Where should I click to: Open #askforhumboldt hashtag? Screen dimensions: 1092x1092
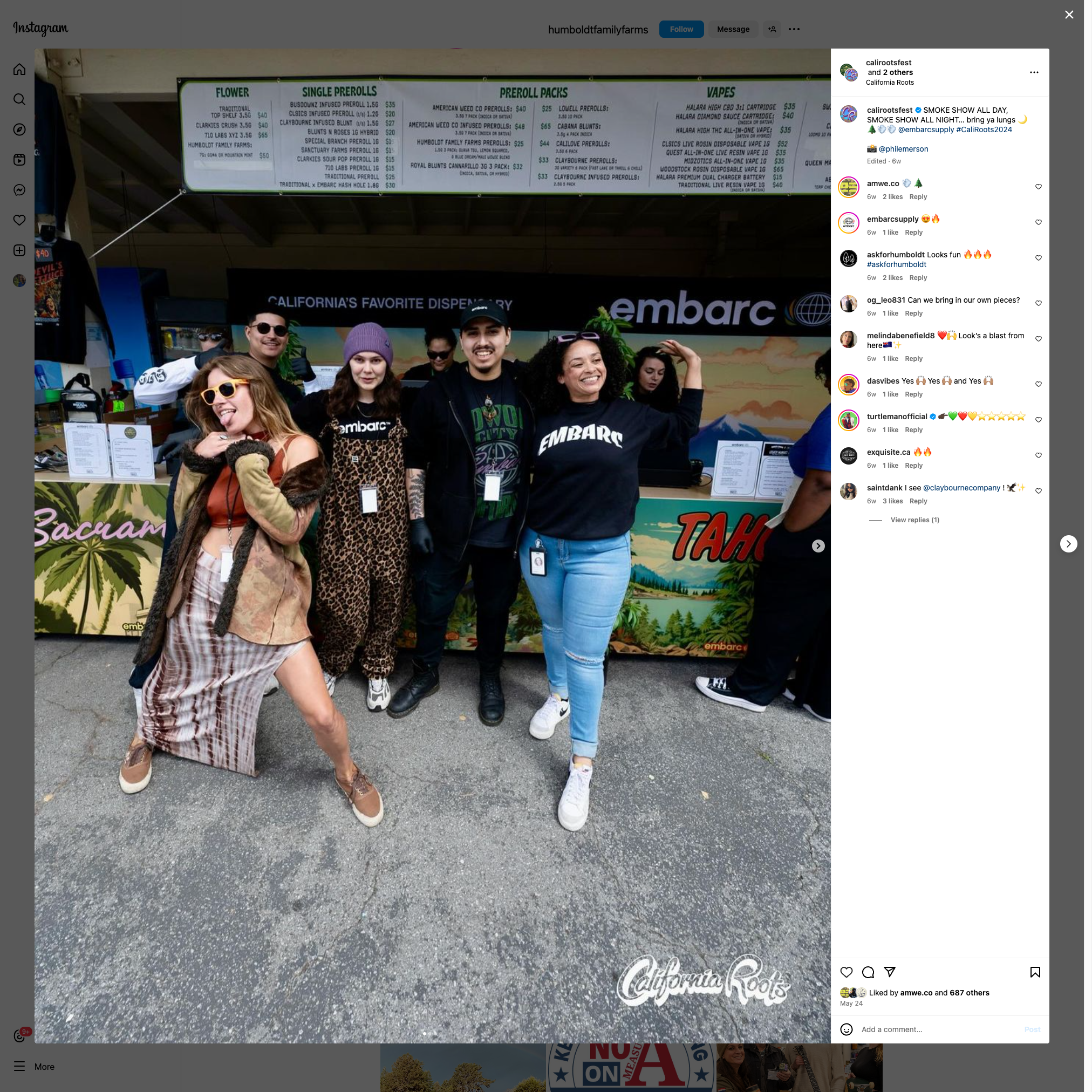(x=897, y=264)
